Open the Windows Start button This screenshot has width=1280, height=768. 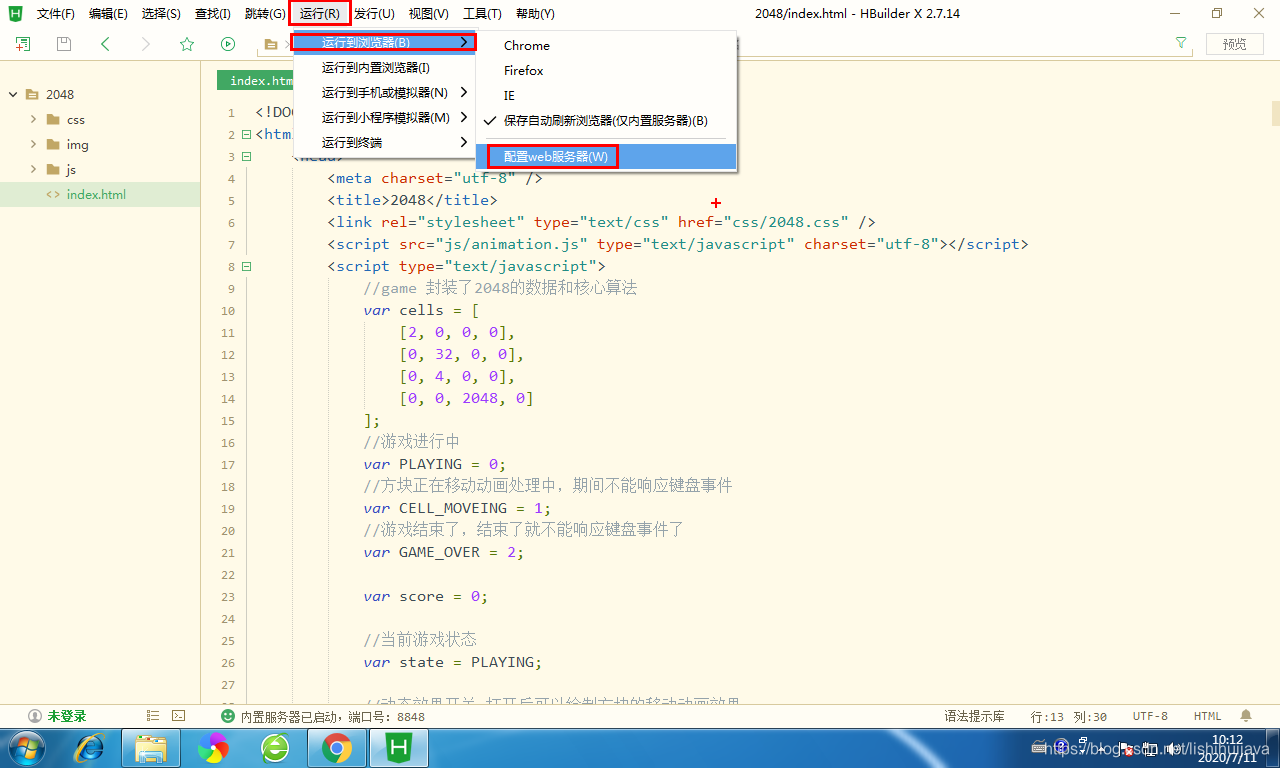[x=25, y=747]
